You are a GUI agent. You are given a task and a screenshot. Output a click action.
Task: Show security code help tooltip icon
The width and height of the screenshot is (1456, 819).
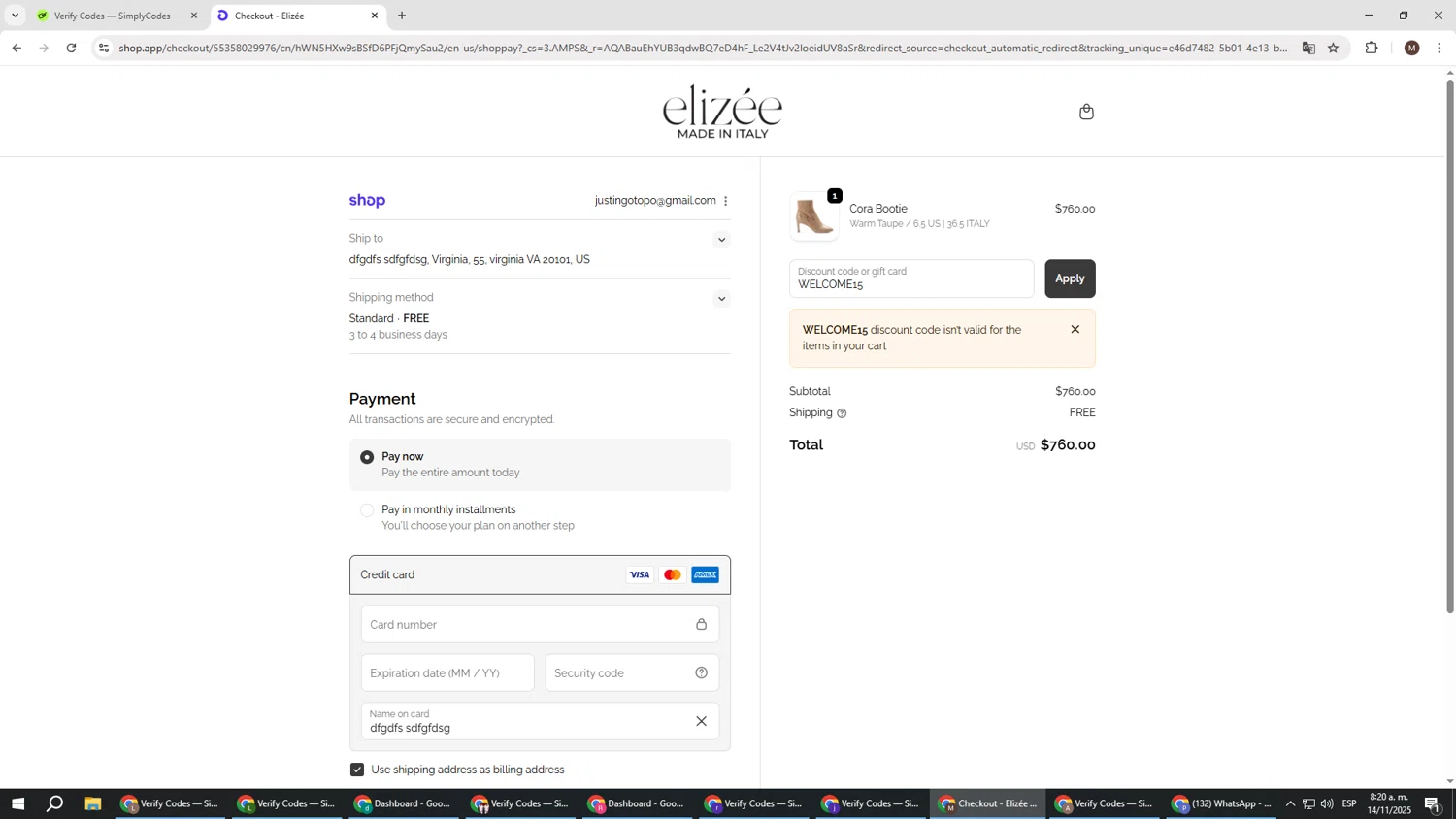click(x=702, y=672)
